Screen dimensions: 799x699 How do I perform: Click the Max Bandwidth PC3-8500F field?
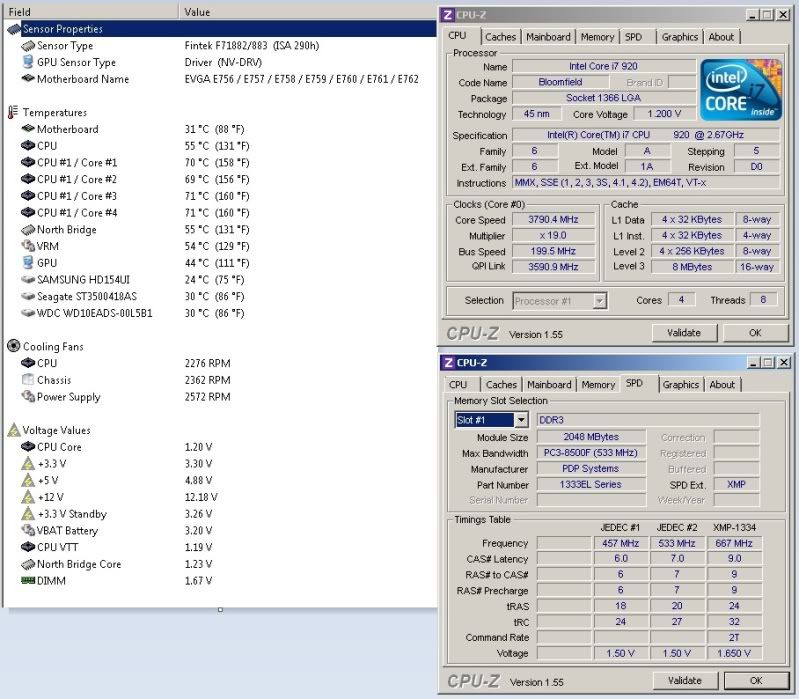(591, 453)
